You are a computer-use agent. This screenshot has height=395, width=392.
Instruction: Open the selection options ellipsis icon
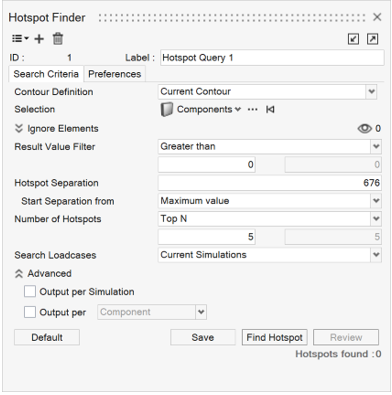click(253, 109)
